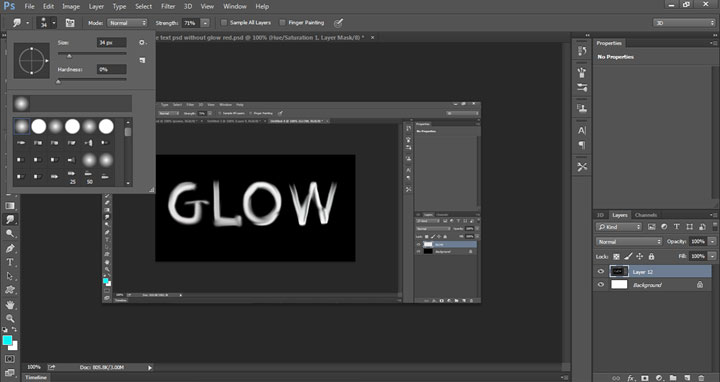Open brush picker gear settings menu
The width and height of the screenshot is (720, 382).
pyautogui.click(x=142, y=42)
